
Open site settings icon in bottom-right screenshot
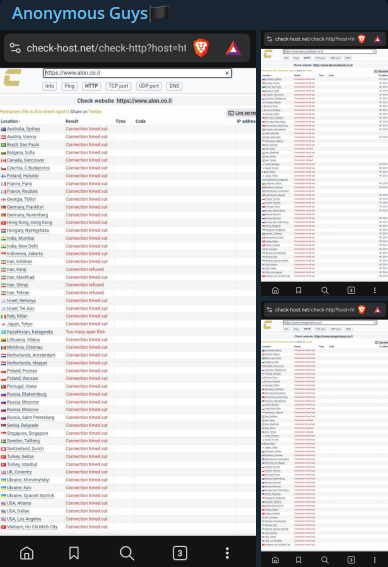tap(269, 310)
